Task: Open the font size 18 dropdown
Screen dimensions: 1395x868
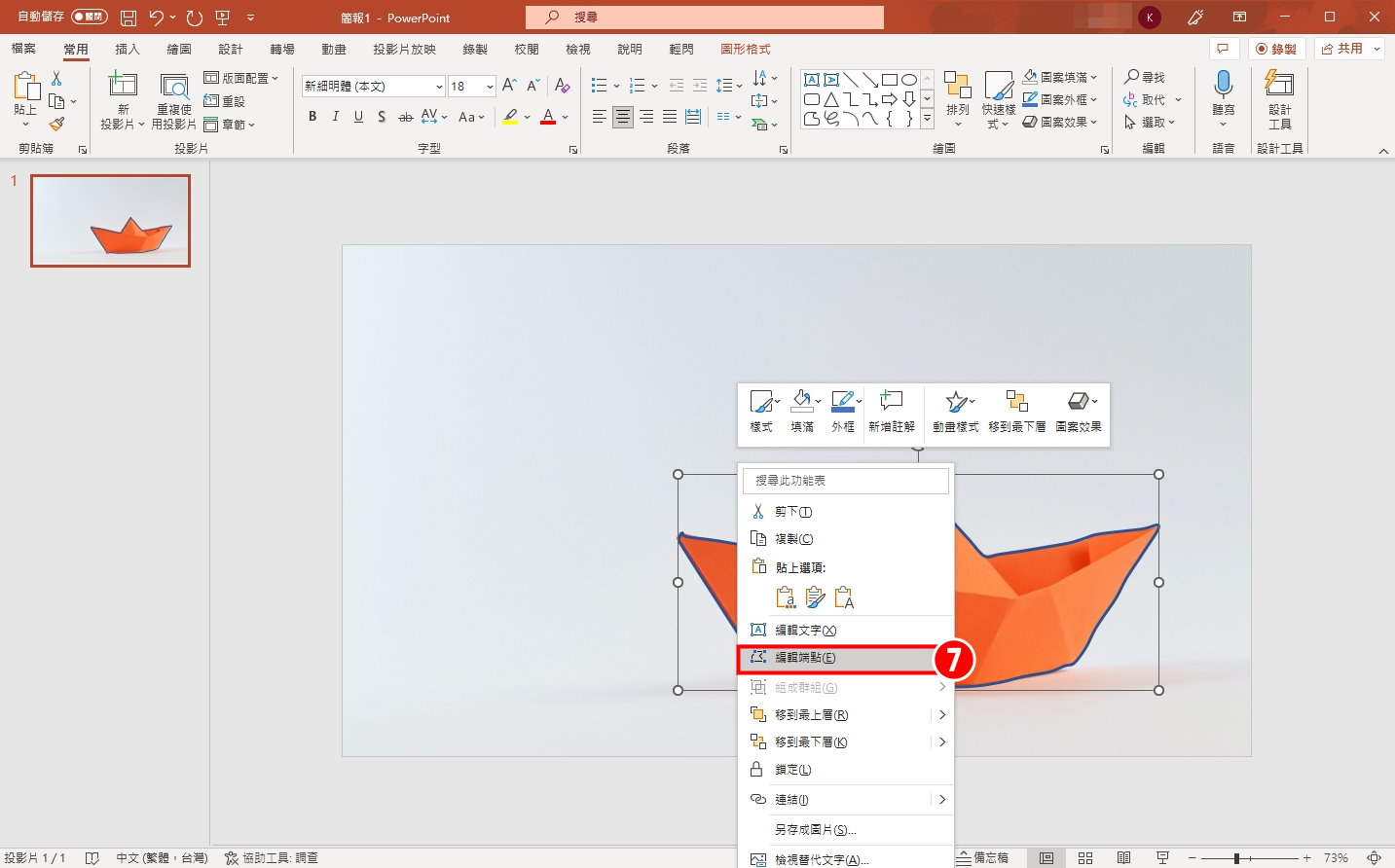Action: point(490,87)
